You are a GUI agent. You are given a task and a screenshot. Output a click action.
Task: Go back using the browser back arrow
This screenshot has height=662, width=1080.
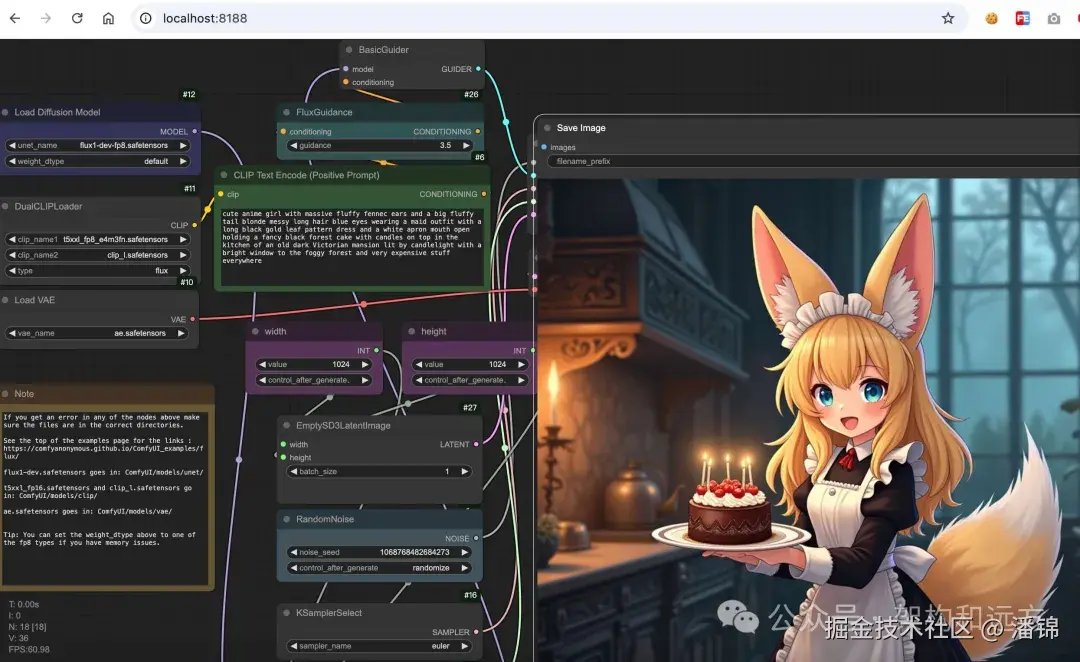tap(14, 19)
